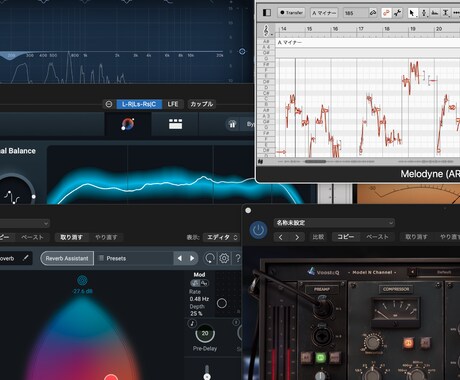Click the vertical slider below Pre-Delay
Image resolution: width=460 pixels, height=380 pixels.
click(x=207, y=372)
